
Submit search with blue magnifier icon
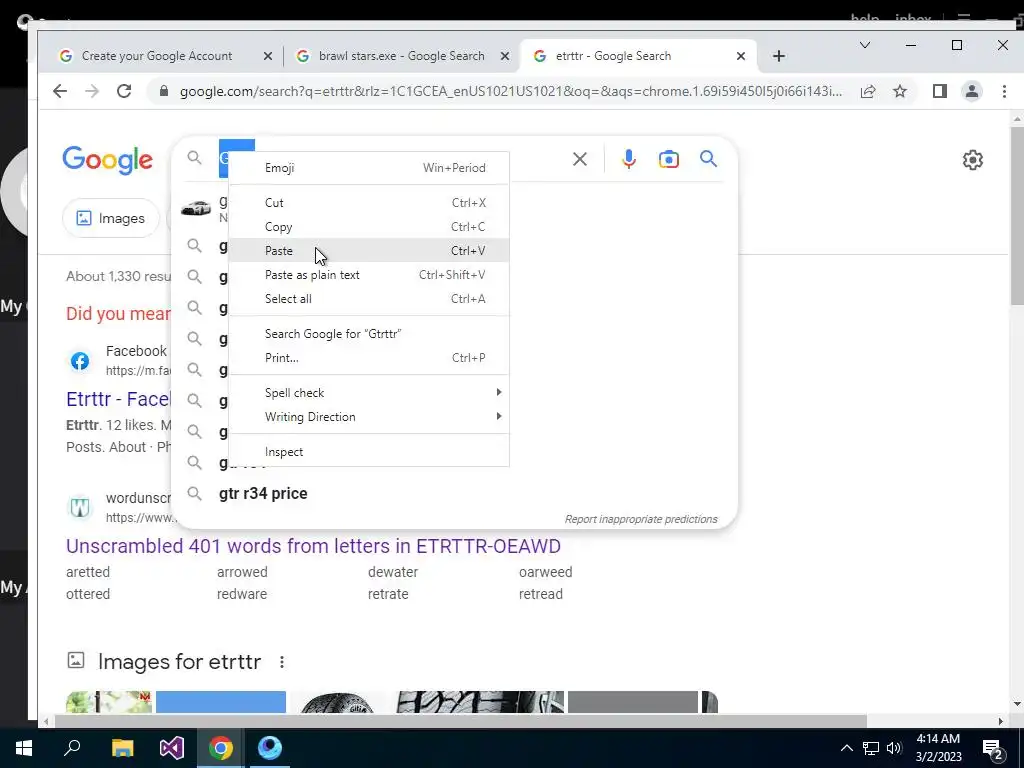(709, 159)
